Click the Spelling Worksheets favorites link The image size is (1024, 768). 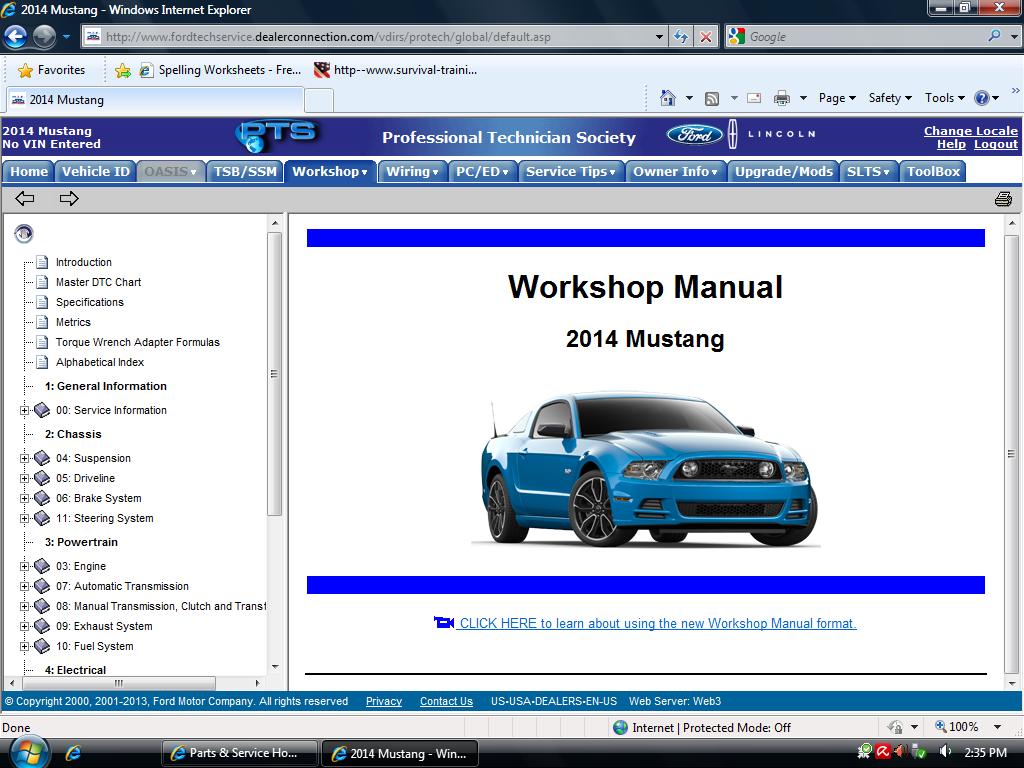point(219,70)
